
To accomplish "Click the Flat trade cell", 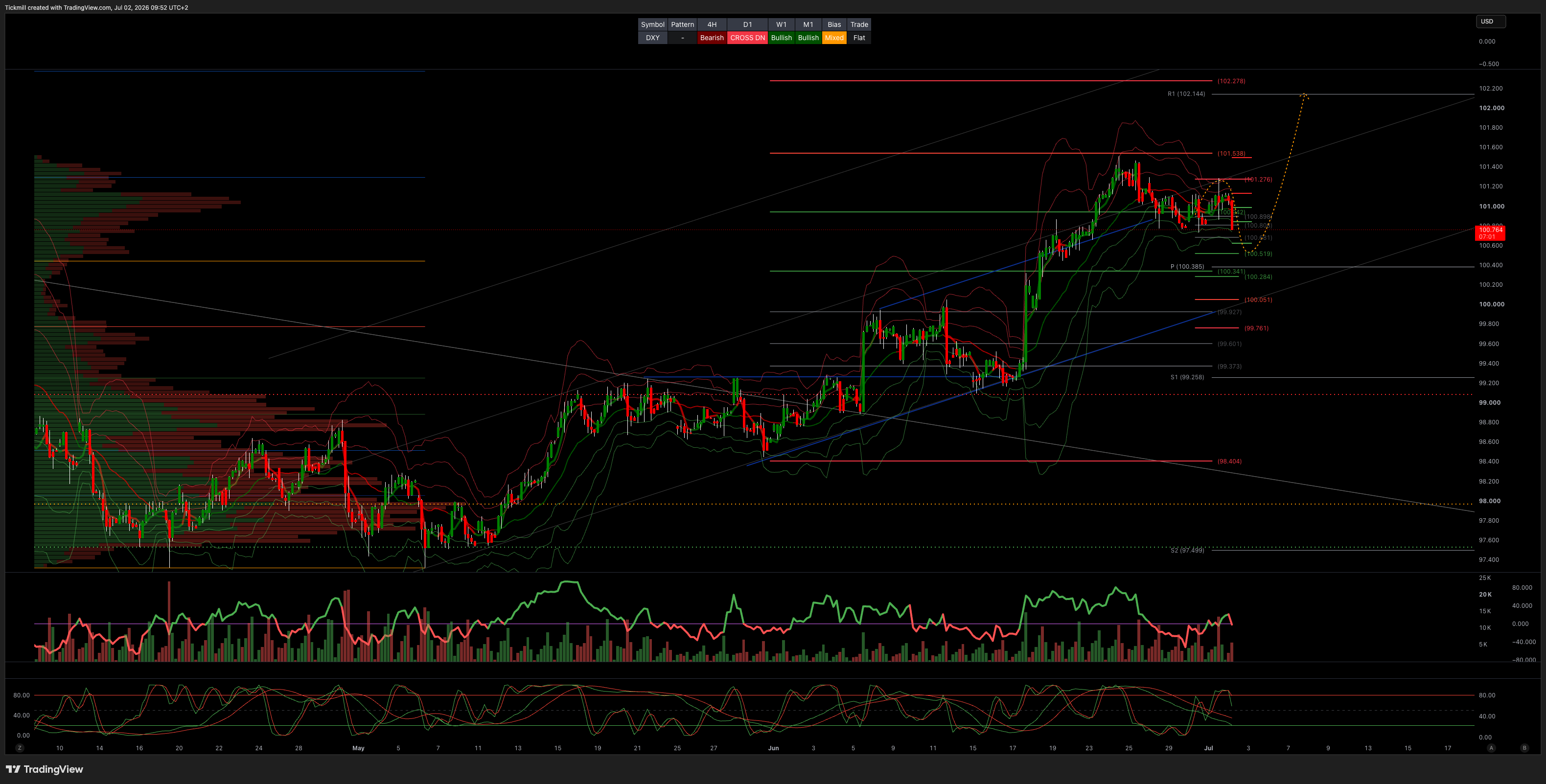I will click(x=859, y=38).
